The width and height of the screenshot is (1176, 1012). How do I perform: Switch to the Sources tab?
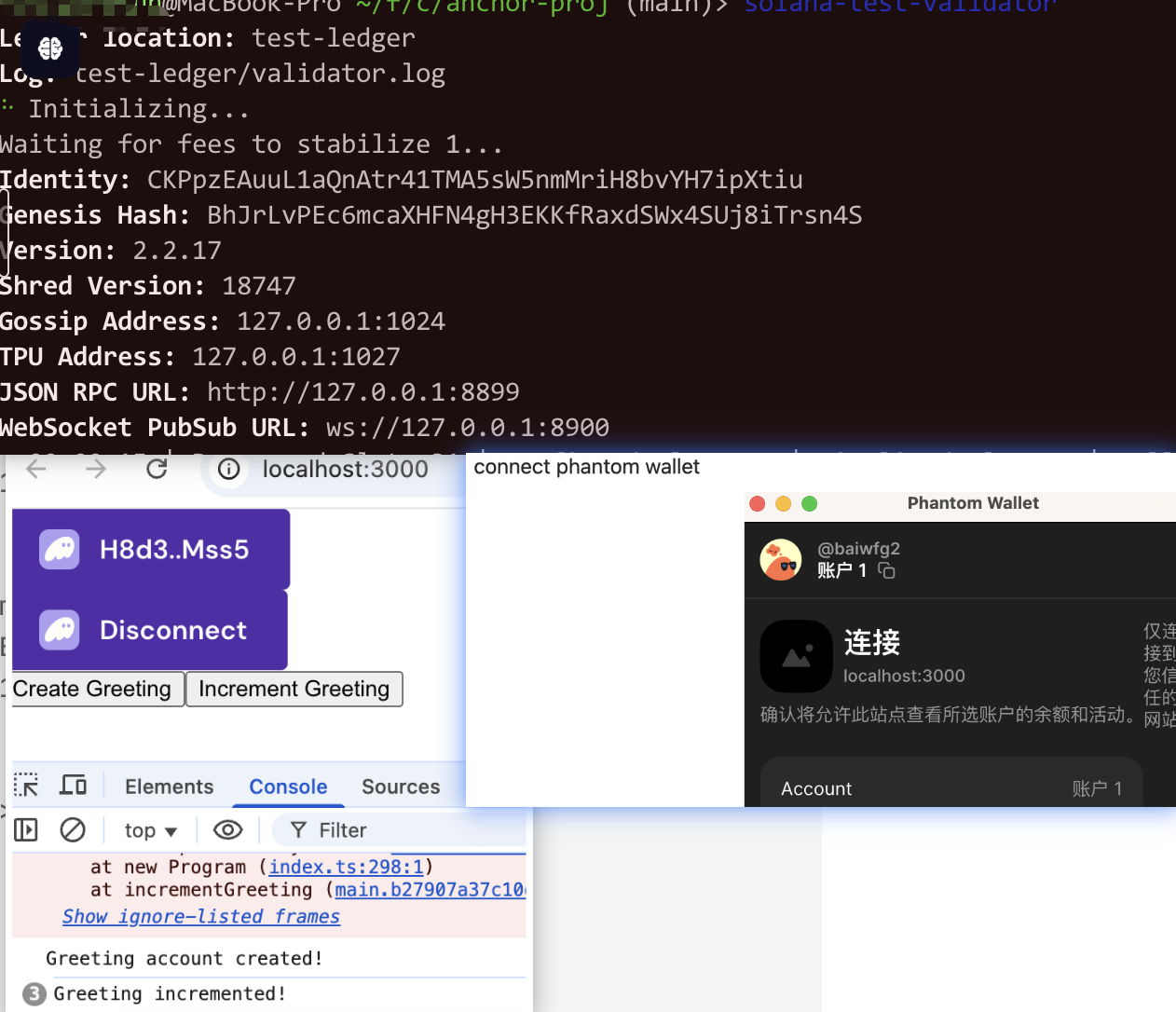click(401, 786)
